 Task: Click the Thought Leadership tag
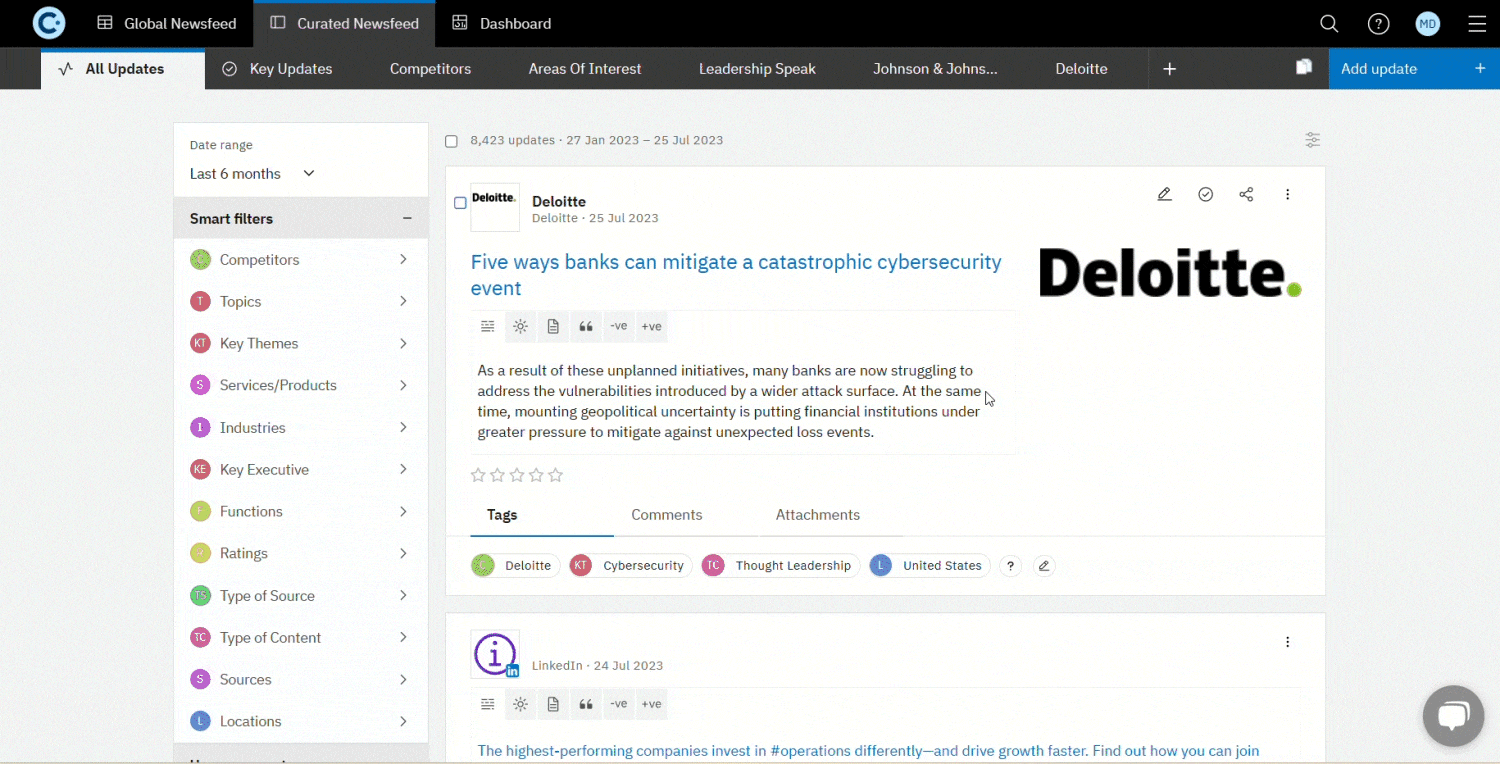781,566
